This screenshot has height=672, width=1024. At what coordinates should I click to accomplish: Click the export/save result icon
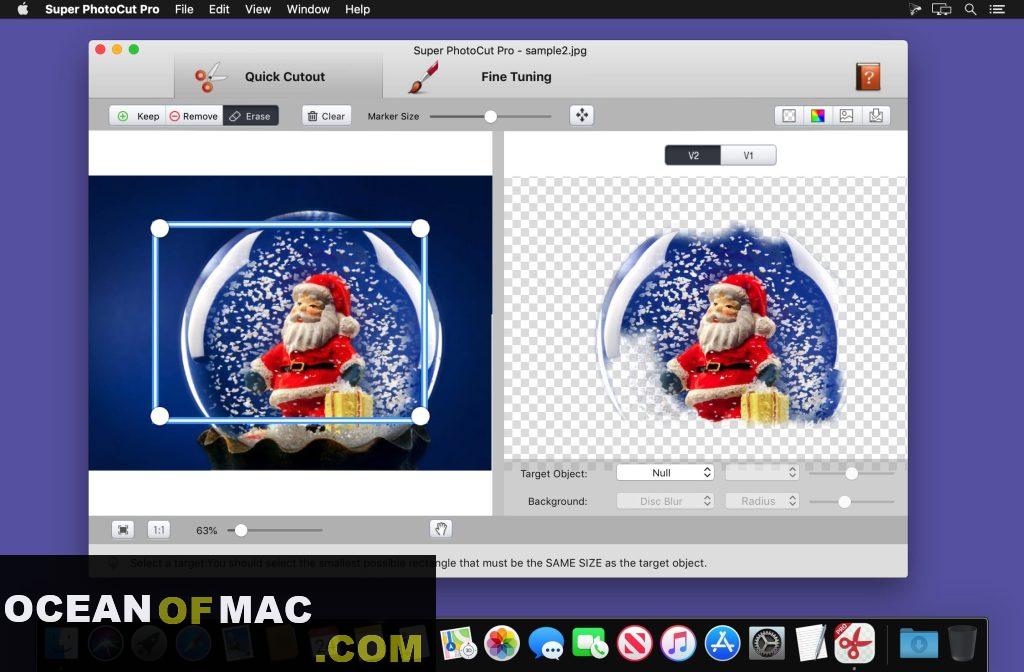[876, 116]
